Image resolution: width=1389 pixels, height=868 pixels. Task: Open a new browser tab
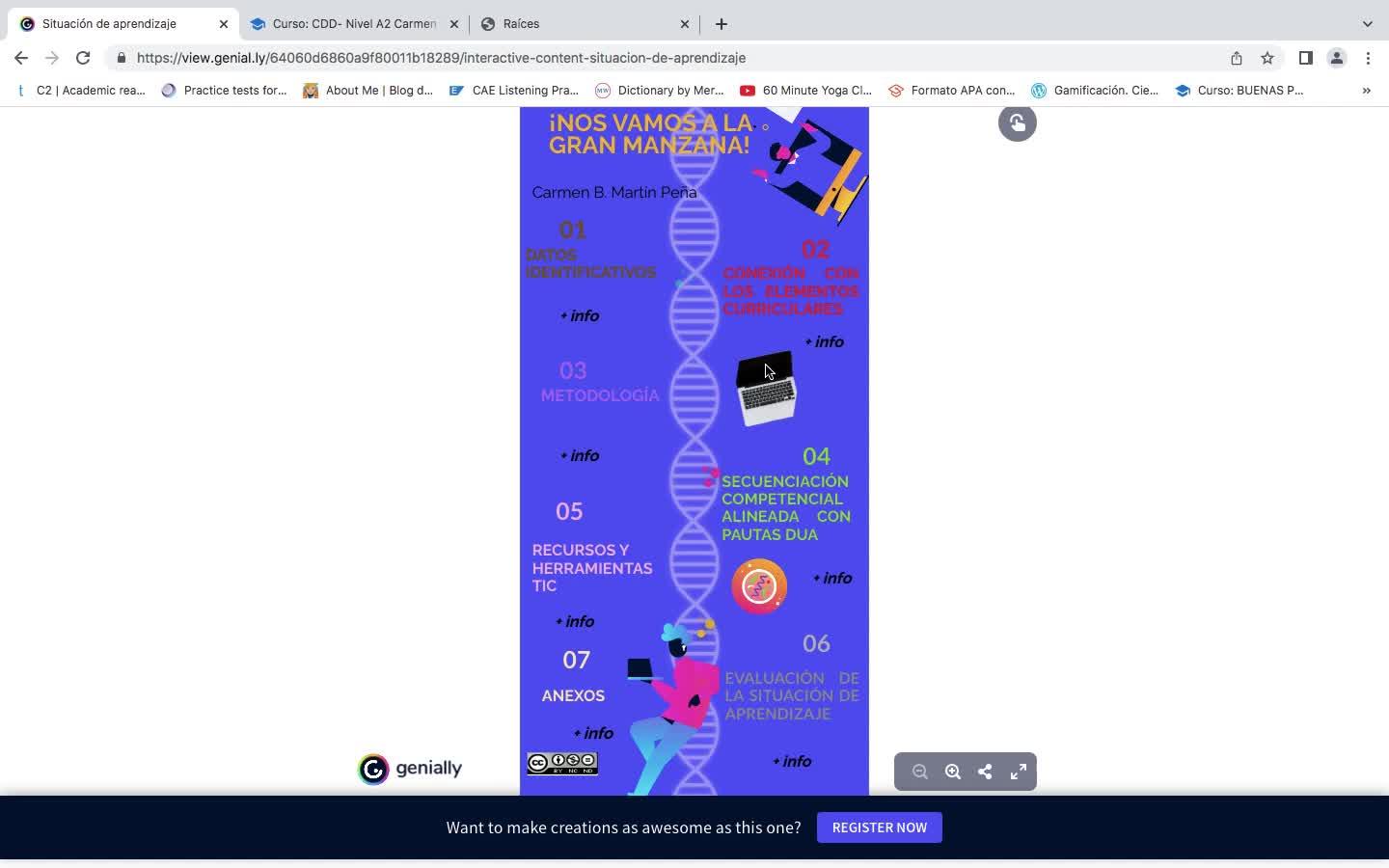click(x=722, y=24)
